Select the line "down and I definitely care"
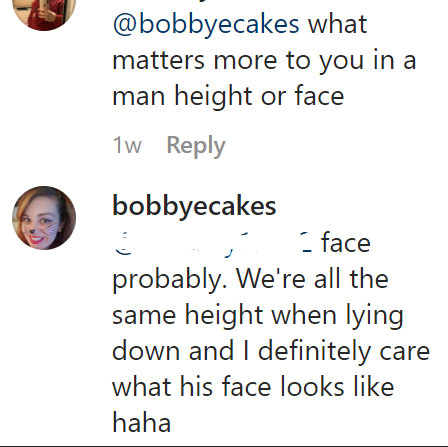 (x=271, y=352)
